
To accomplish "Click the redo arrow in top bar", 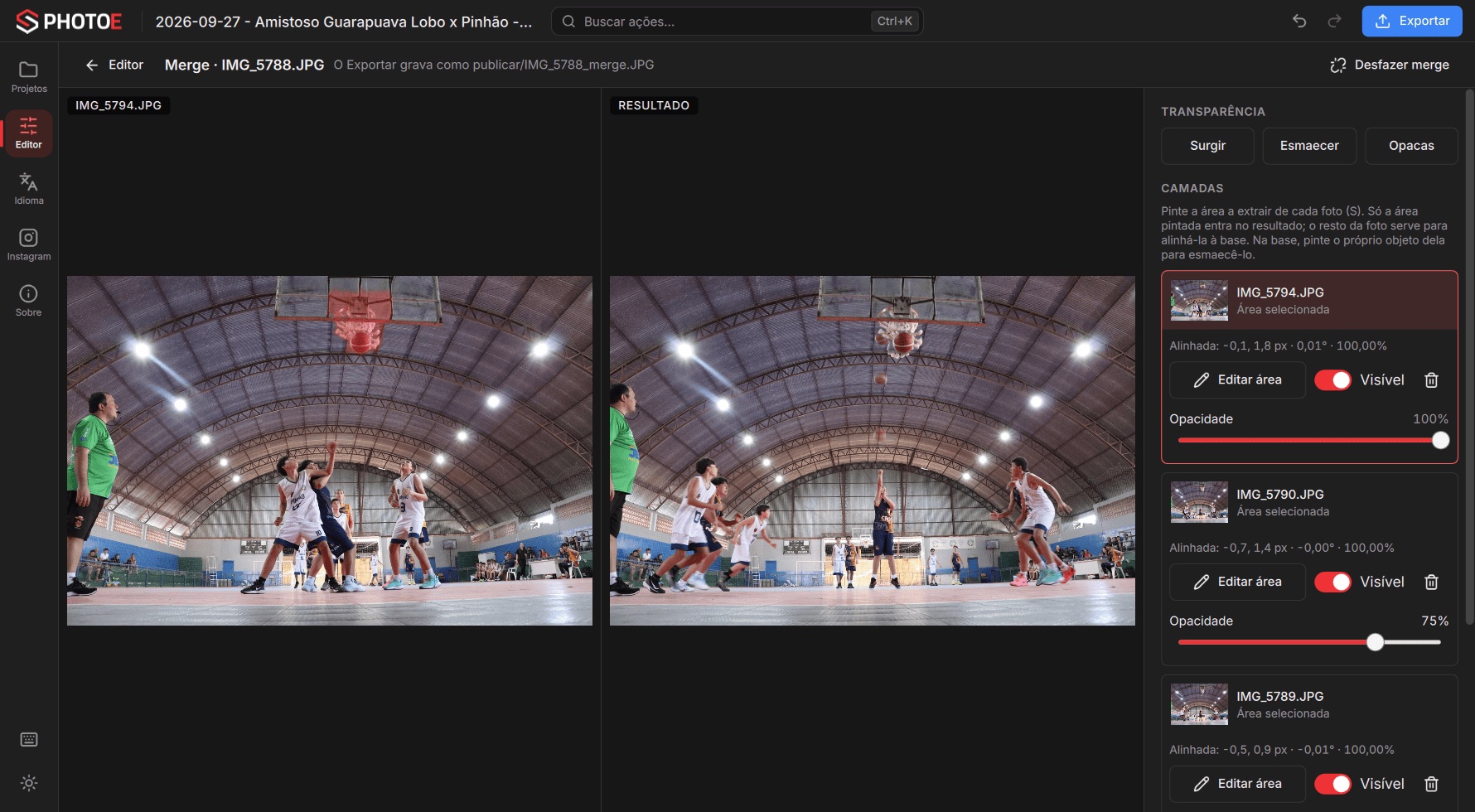I will point(1334,22).
